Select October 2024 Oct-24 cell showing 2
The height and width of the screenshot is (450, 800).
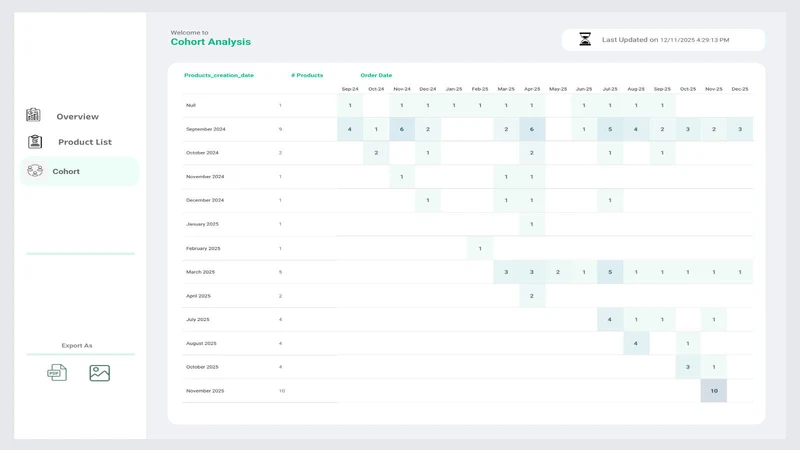click(x=376, y=153)
